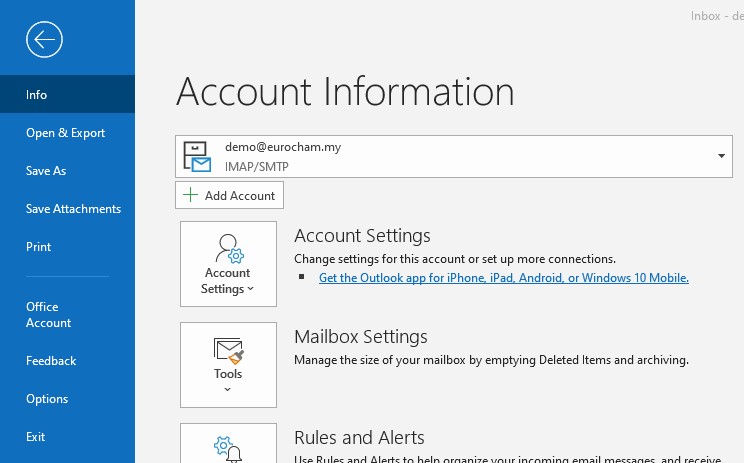744x463 pixels.
Task: Click the back arrow circle icon
Action: point(44,39)
